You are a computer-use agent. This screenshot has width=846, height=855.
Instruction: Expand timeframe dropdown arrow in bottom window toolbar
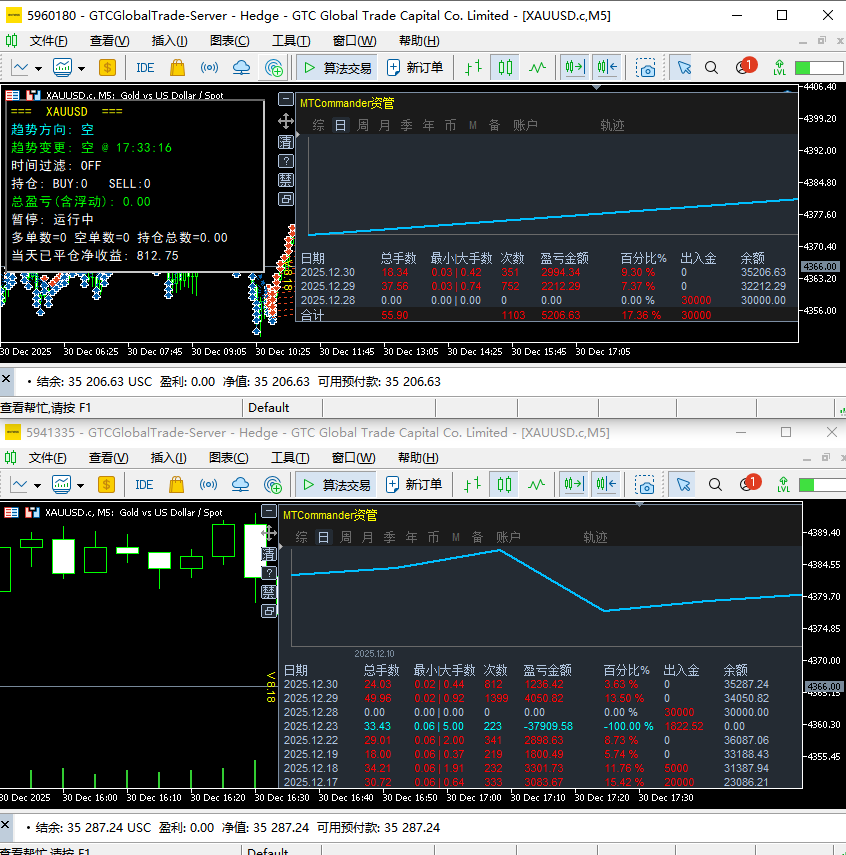(x=37, y=486)
